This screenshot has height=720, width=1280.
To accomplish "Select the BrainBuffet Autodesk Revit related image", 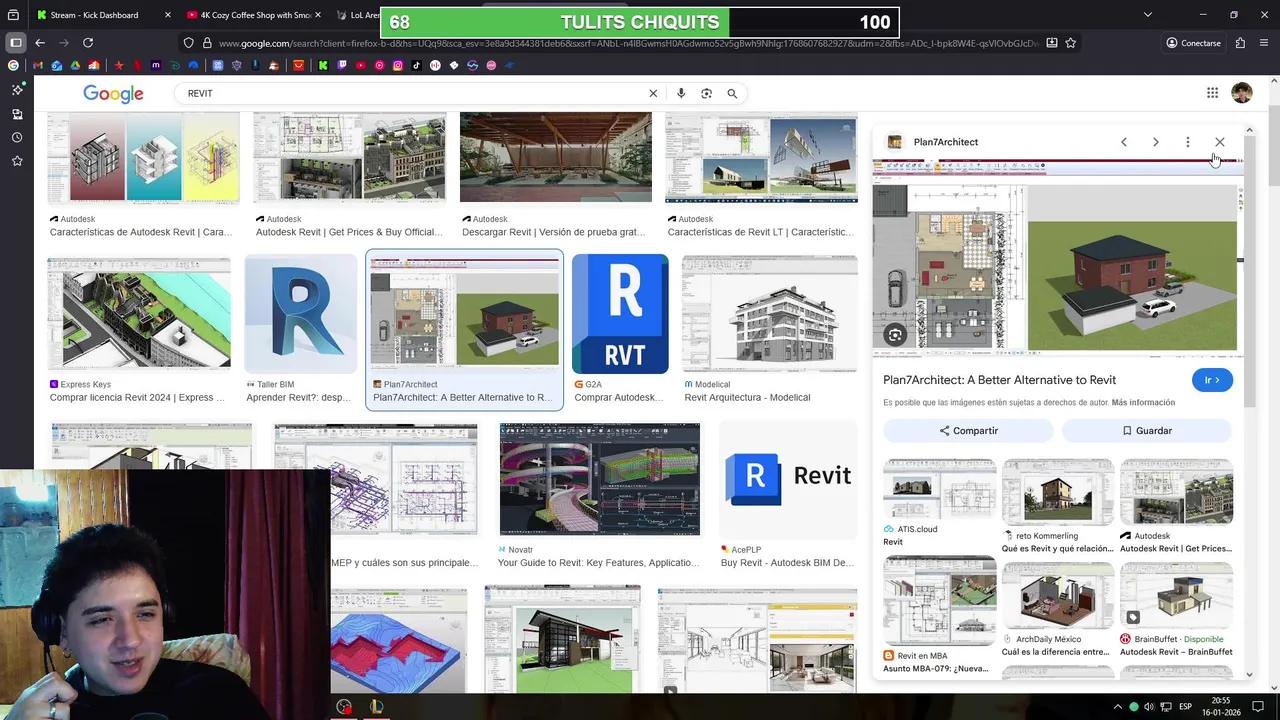I will pyautogui.click(x=1176, y=596).
